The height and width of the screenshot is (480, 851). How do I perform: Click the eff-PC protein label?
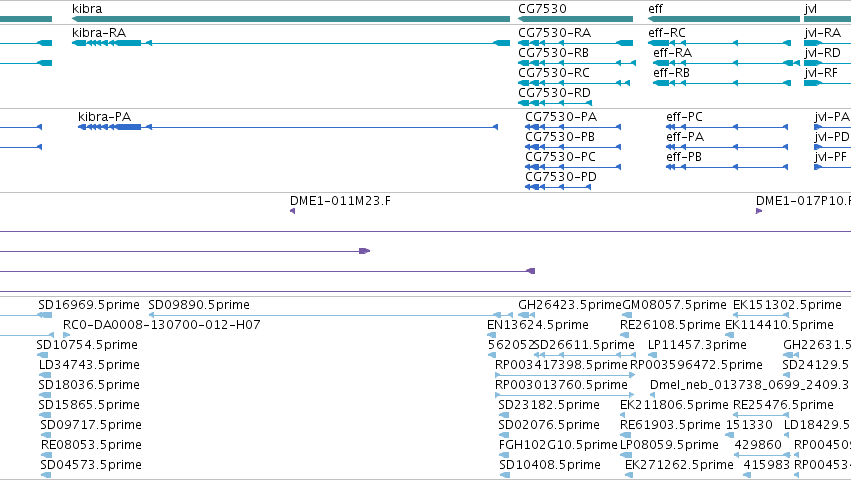(x=684, y=117)
